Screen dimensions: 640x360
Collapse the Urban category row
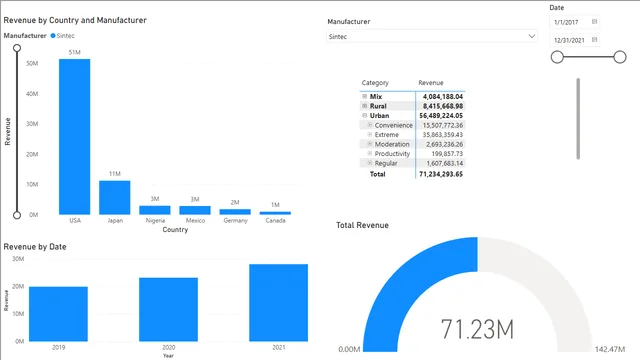(x=364, y=116)
